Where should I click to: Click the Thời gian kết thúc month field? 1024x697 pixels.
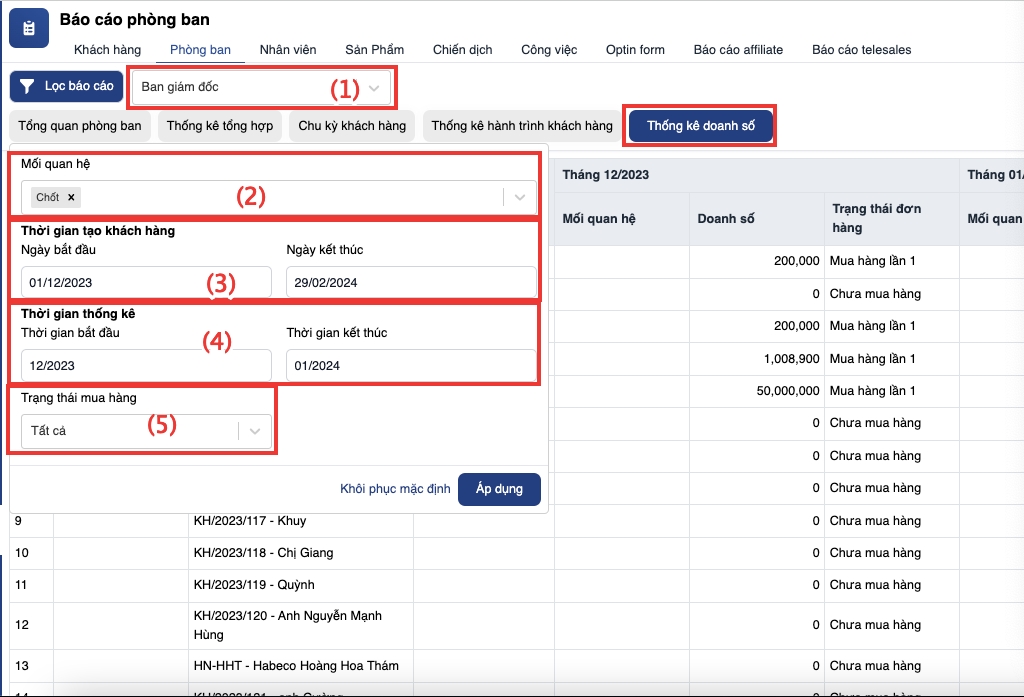coord(410,365)
